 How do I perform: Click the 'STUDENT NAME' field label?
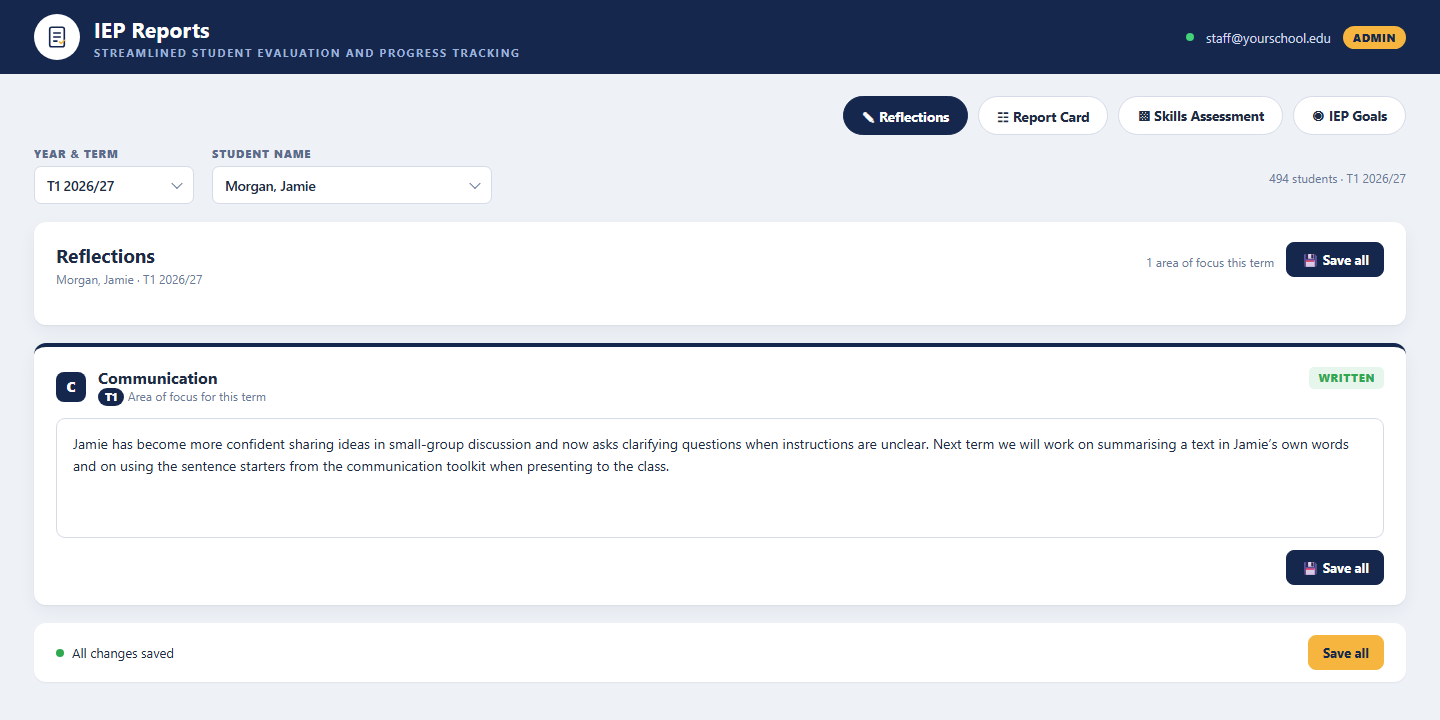262,154
